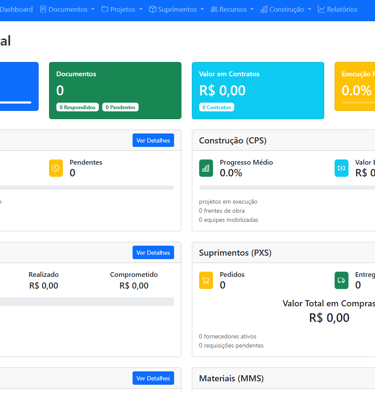Click the 0 Pendentes badge

coord(120,107)
